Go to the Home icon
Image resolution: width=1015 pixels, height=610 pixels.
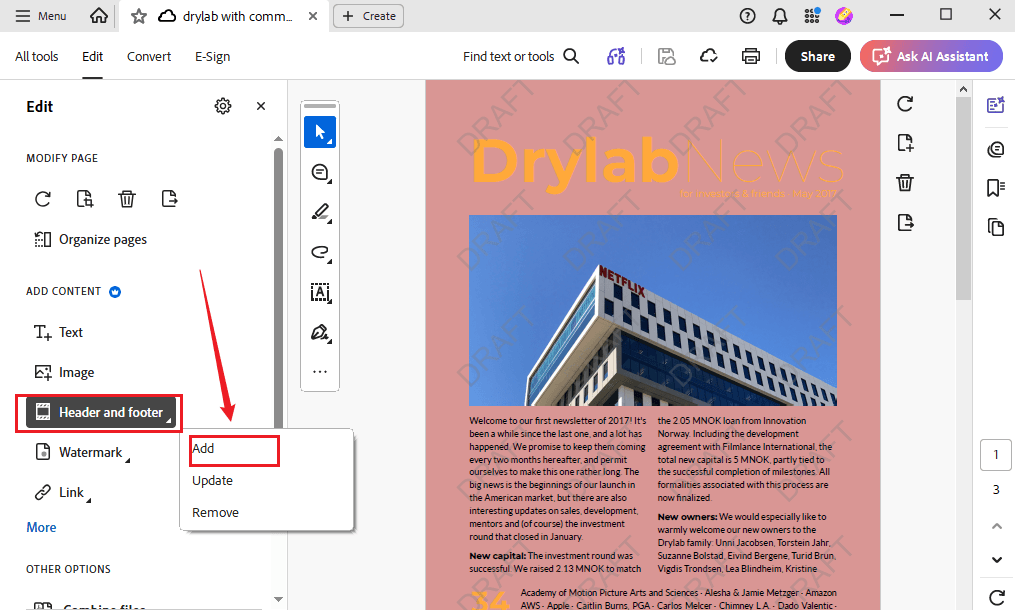pyautogui.click(x=98, y=16)
